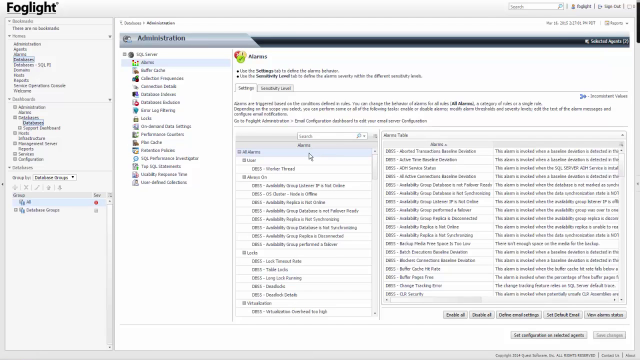Open Performance Counters icon
Viewport: 640px width, 360px height.
pyautogui.click(x=136, y=134)
